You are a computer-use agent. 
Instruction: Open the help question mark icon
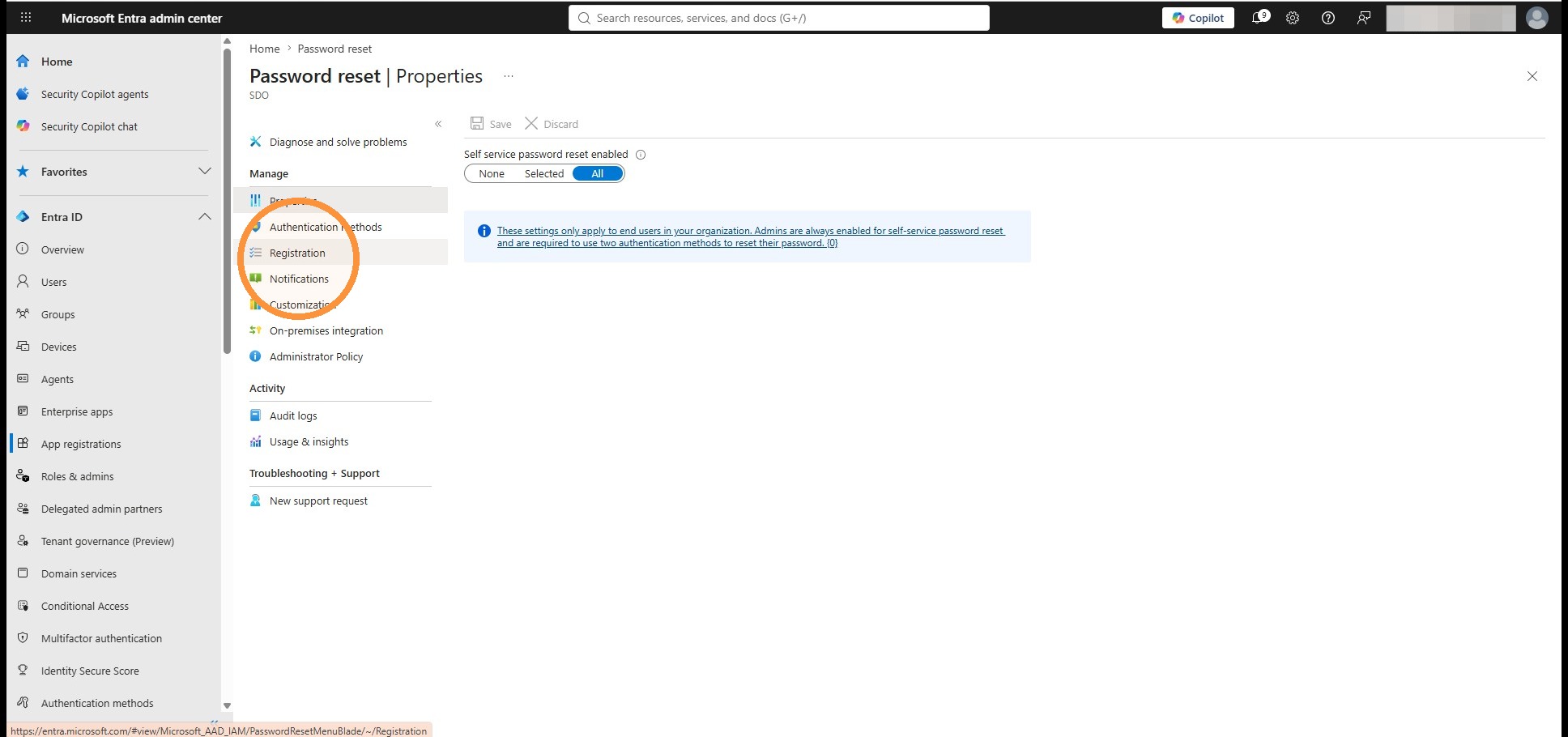click(x=1328, y=18)
